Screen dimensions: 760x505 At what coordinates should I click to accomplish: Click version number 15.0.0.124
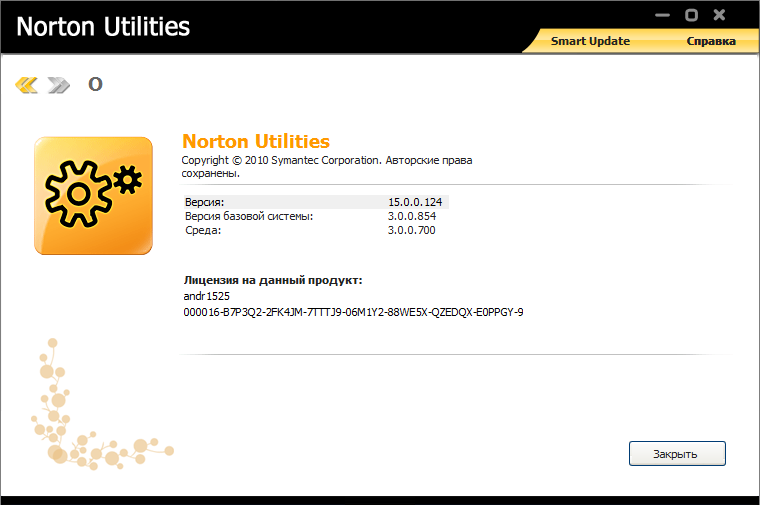pyautogui.click(x=415, y=202)
